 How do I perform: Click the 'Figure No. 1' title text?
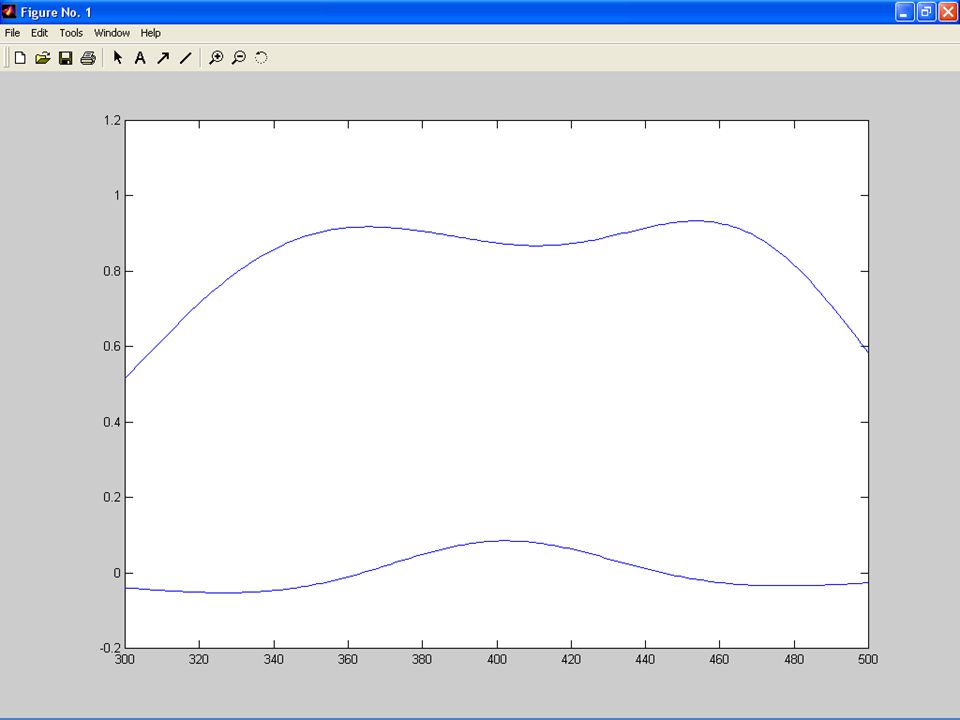click(56, 12)
